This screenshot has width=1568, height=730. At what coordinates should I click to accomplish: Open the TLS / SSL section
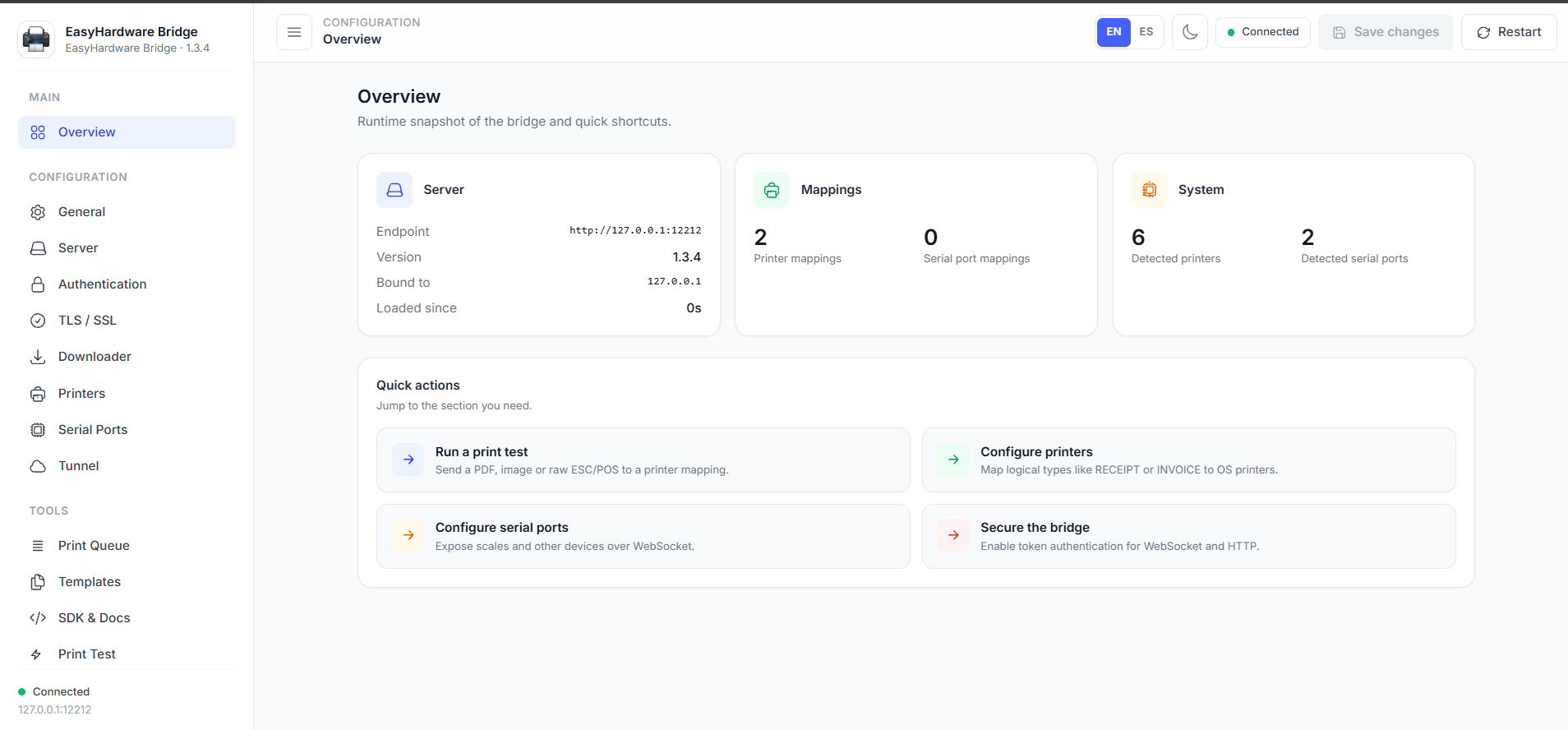click(x=127, y=321)
